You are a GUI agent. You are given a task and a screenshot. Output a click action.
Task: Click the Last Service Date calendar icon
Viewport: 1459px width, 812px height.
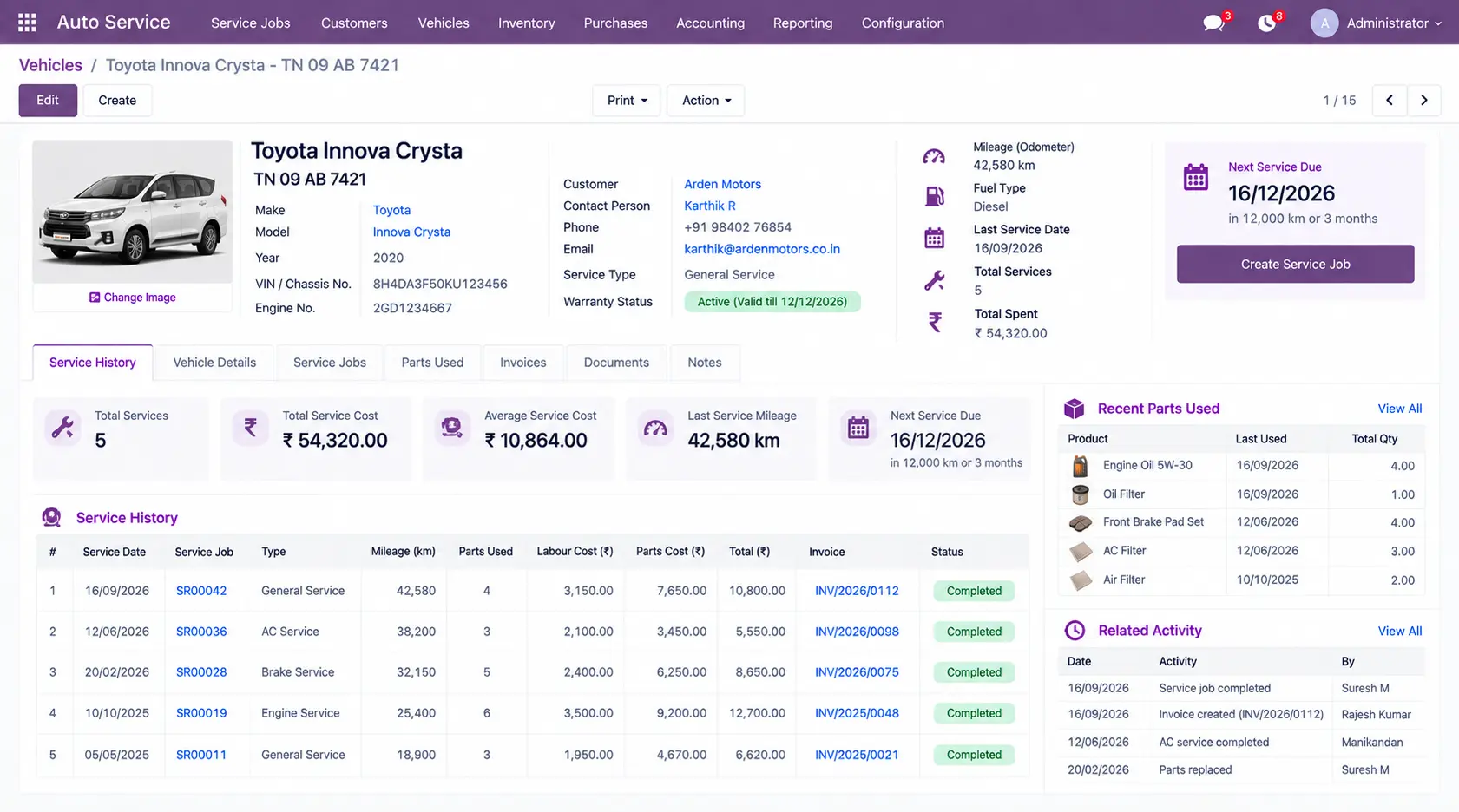(934, 238)
